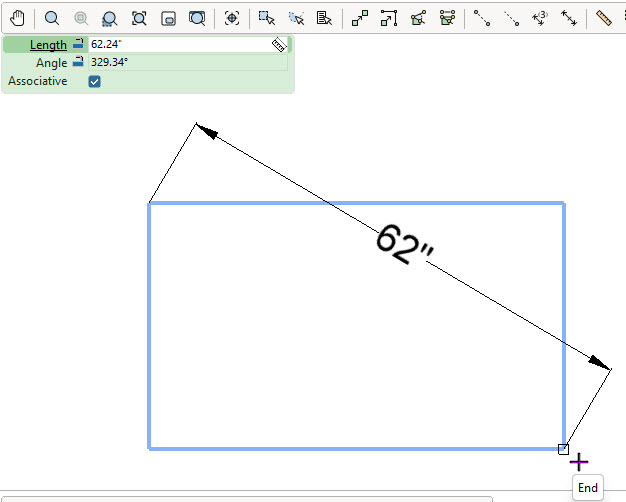Click green square with frame scale icon
The width and height of the screenshot is (626, 502).
click(x=389, y=18)
